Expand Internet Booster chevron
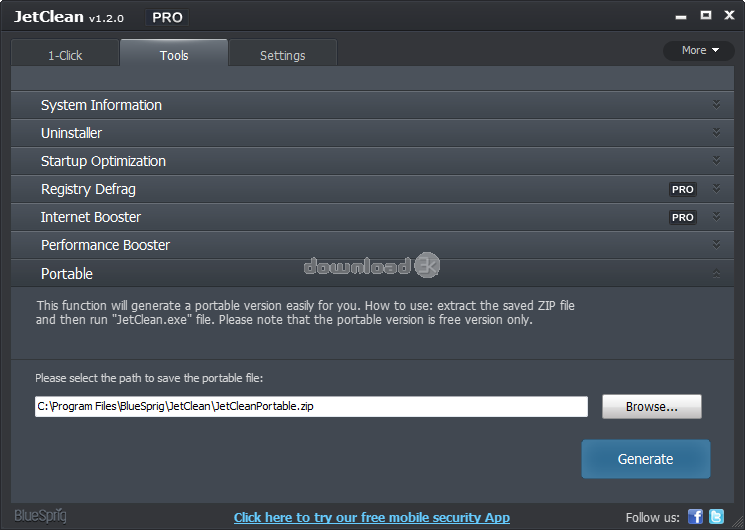This screenshot has height=530, width=745. pos(716,217)
